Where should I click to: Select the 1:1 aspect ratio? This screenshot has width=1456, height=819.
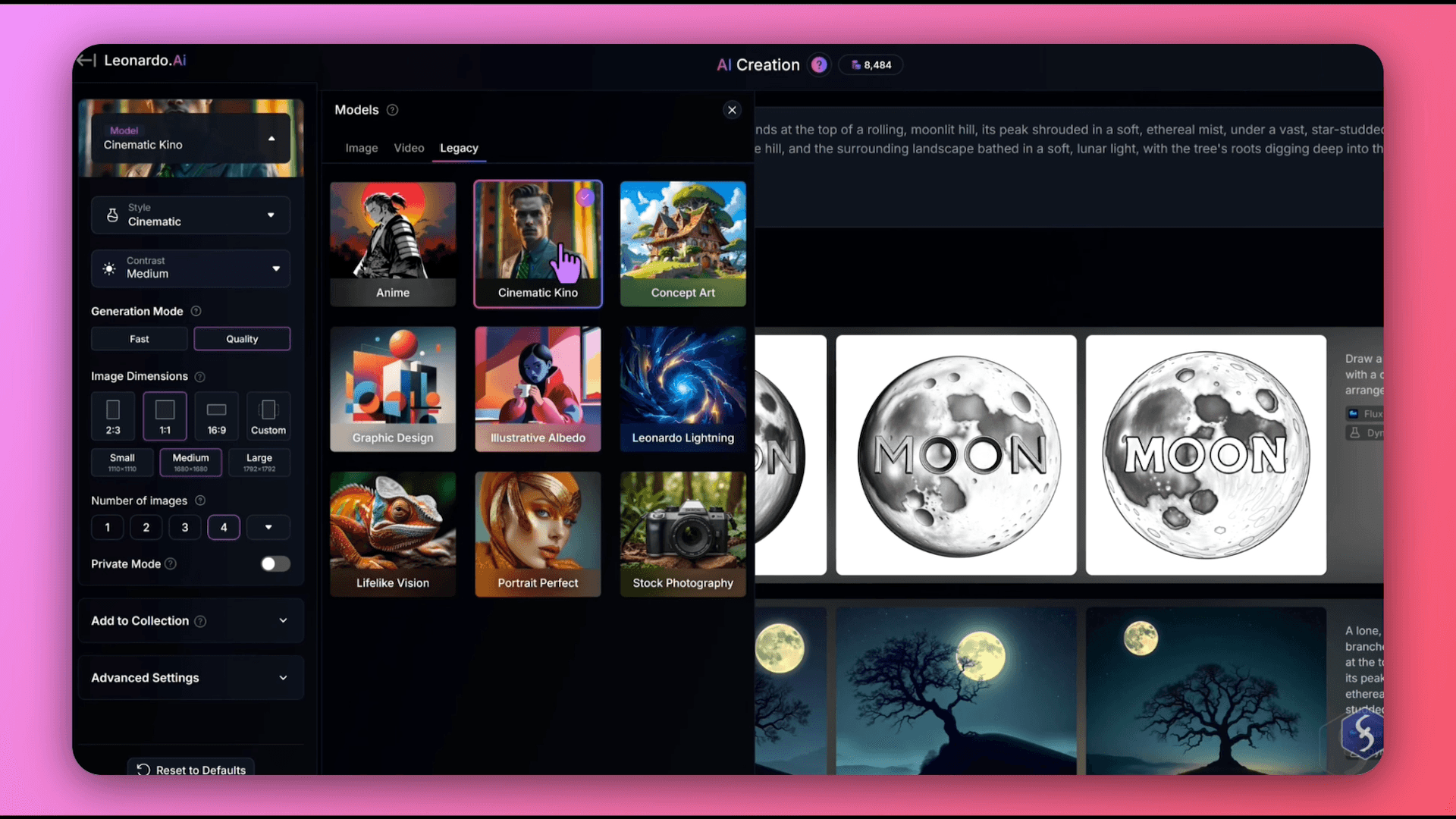coord(165,416)
